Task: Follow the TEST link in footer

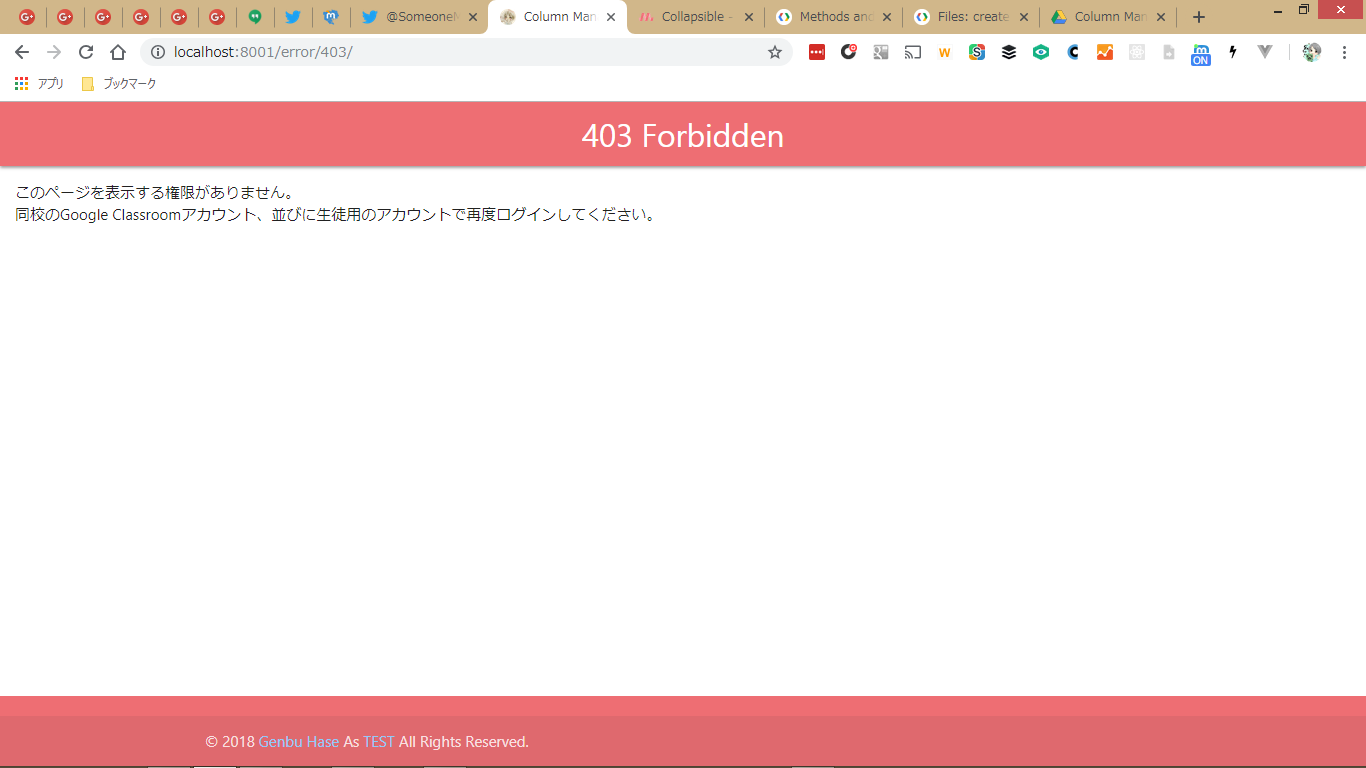Action: point(378,742)
